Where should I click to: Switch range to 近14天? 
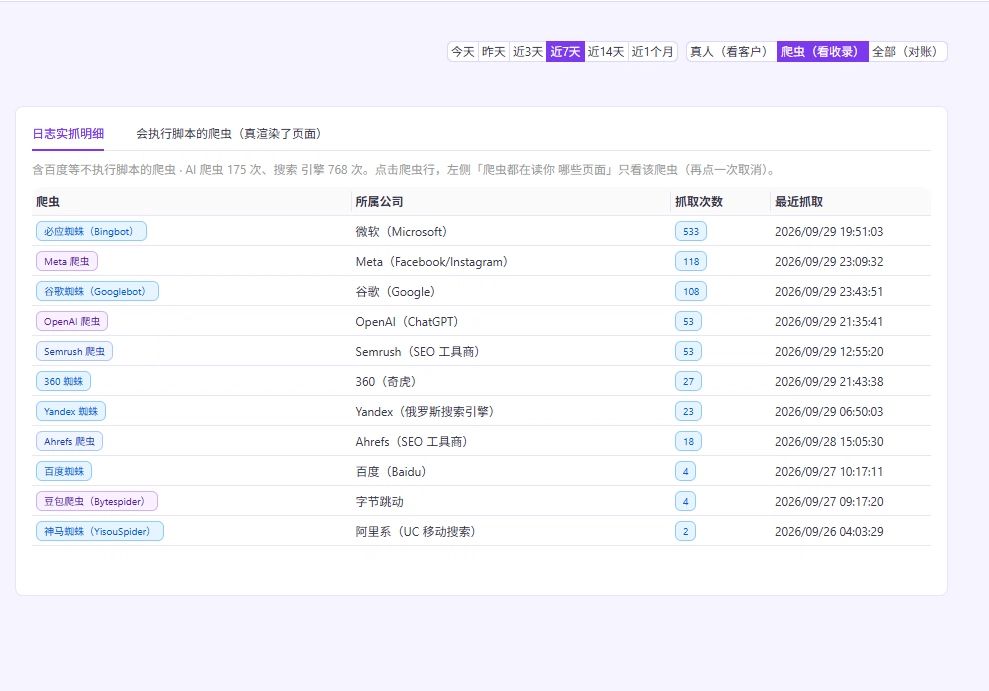[x=606, y=52]
